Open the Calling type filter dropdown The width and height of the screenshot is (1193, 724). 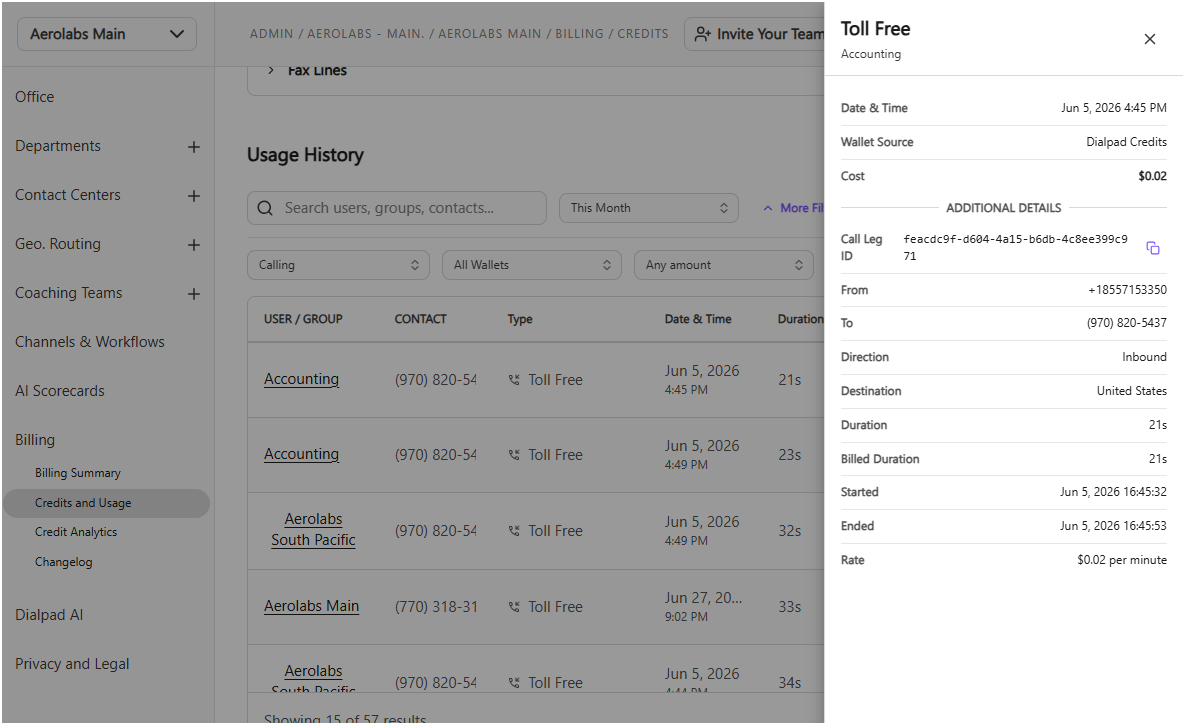[x=341, y=267]
